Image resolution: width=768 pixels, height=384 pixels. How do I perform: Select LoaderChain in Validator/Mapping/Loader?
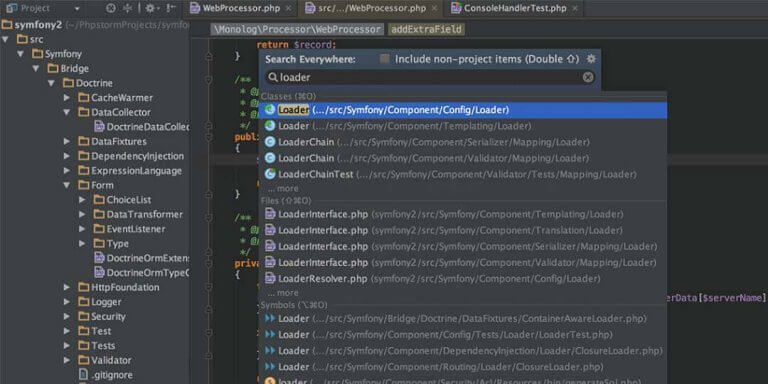[463, 159]
